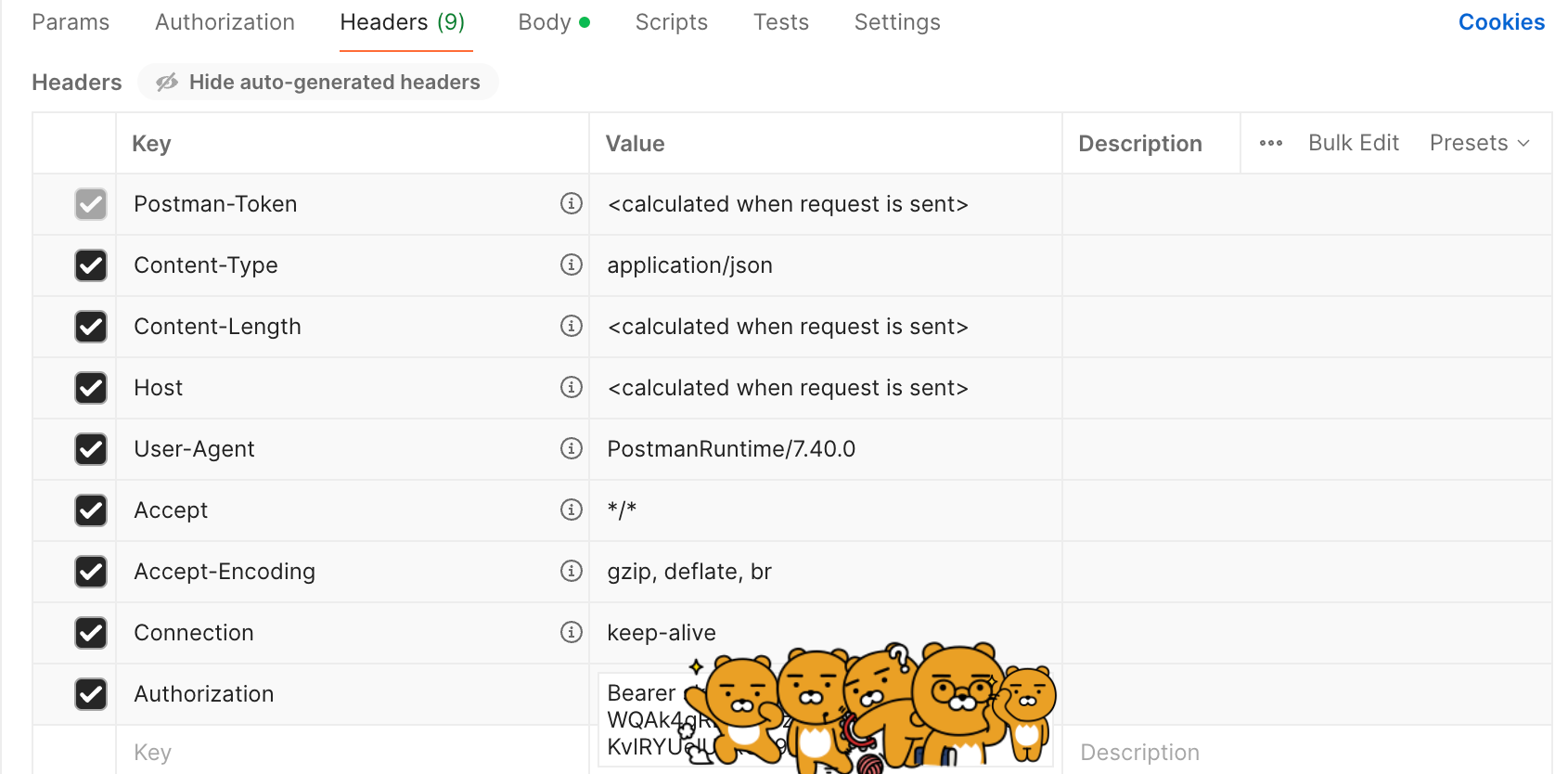Open info icon for Accept-Encoding header

point(572,571)
